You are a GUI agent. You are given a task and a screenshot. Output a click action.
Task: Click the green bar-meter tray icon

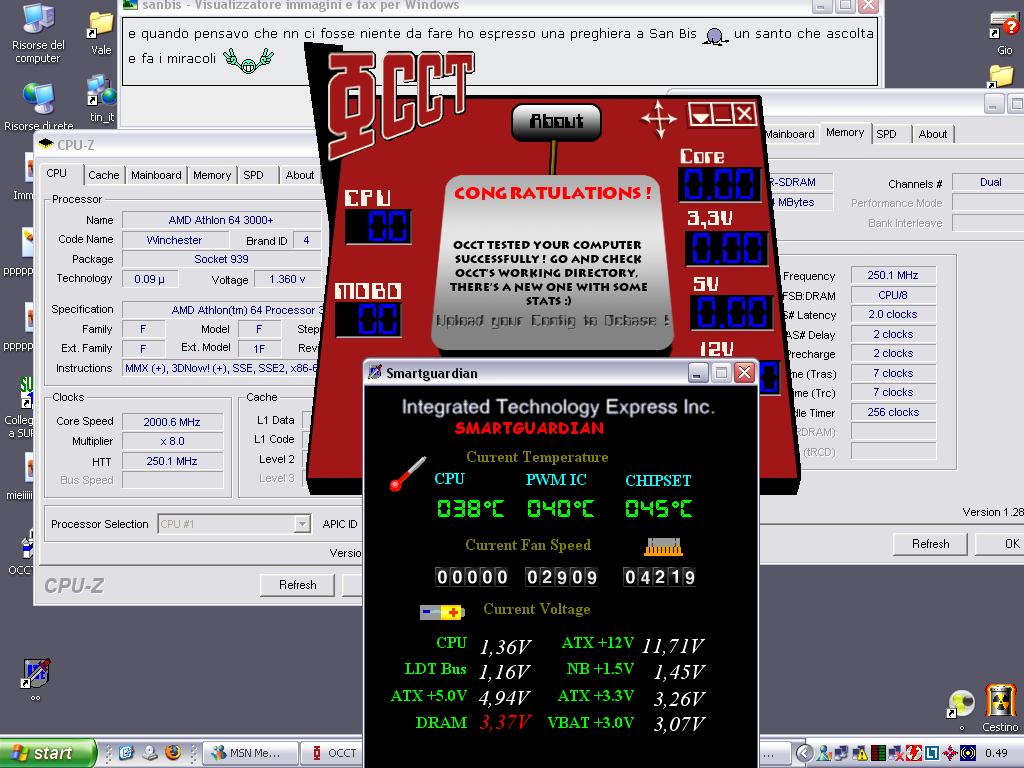878,753
